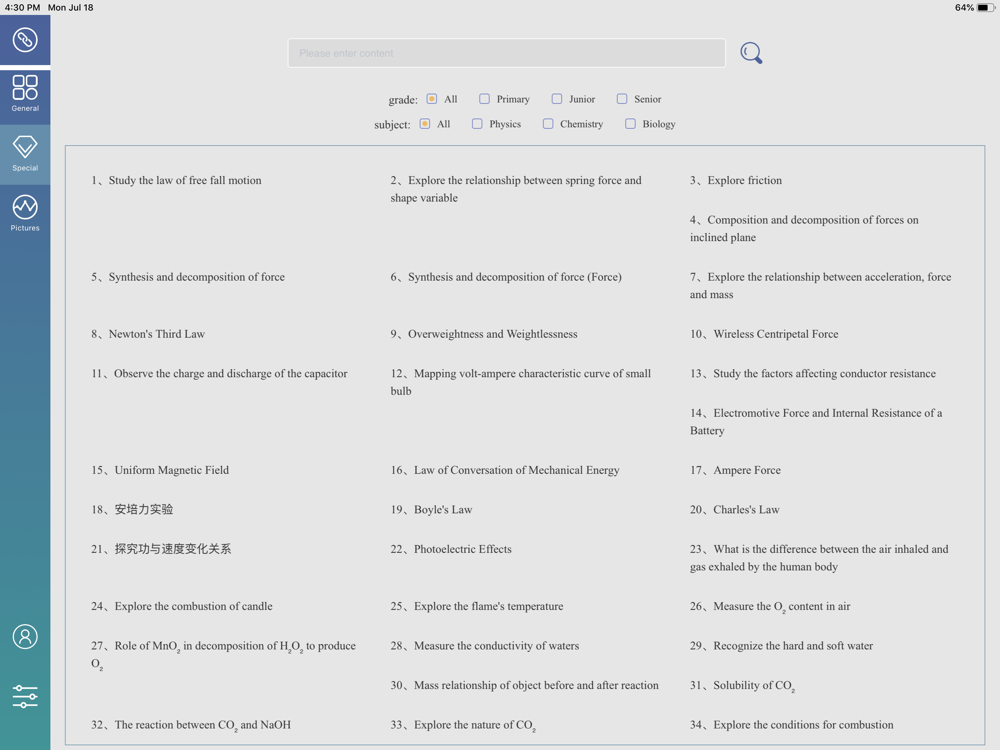Open Role of MnO2 decomposition experiment
The height and width of the screenshot is (750, 1000).
tap(223, 655)
